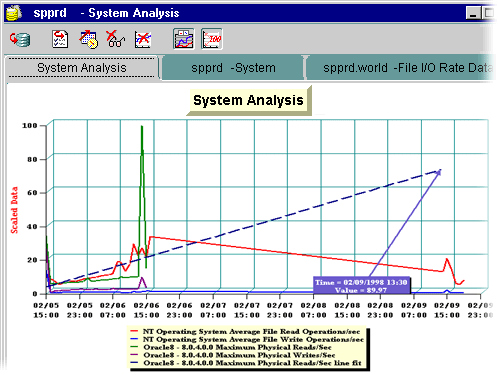Click the database refresh icon in toolbar
The height and width of the screenshot is (375, 498).
(20, 39)
